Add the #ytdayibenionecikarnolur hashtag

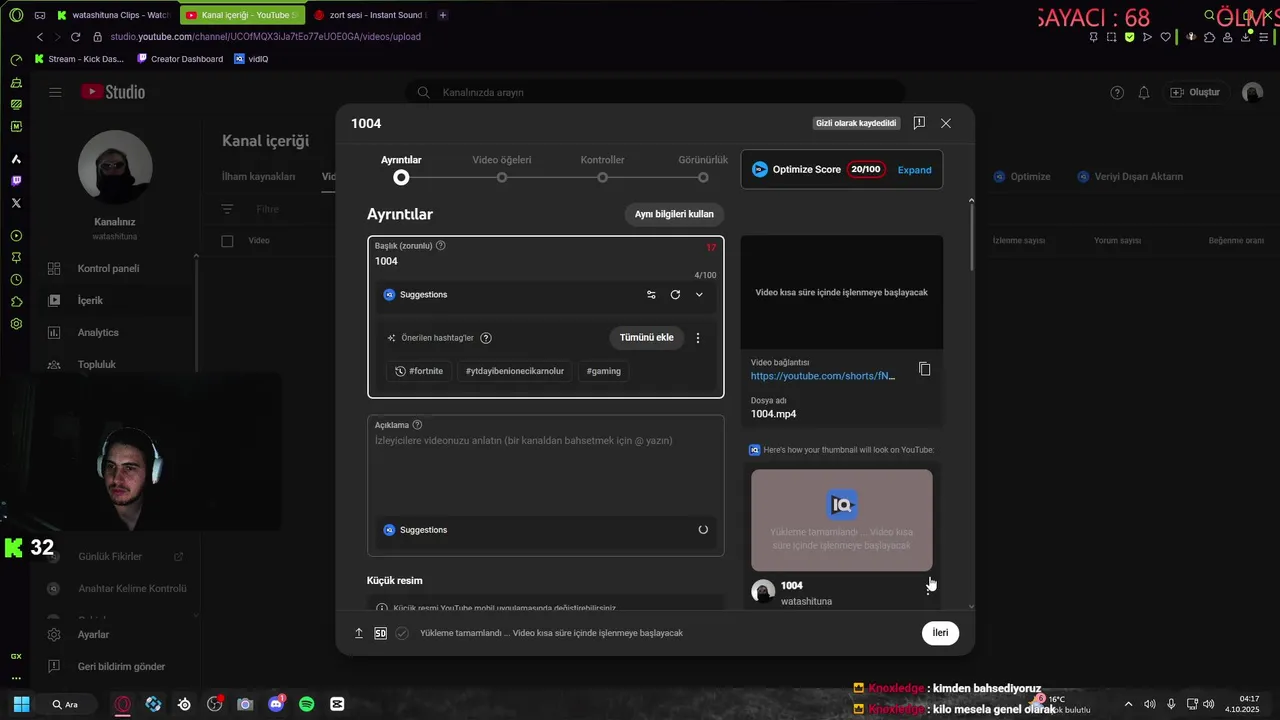(x=515, y=371)
